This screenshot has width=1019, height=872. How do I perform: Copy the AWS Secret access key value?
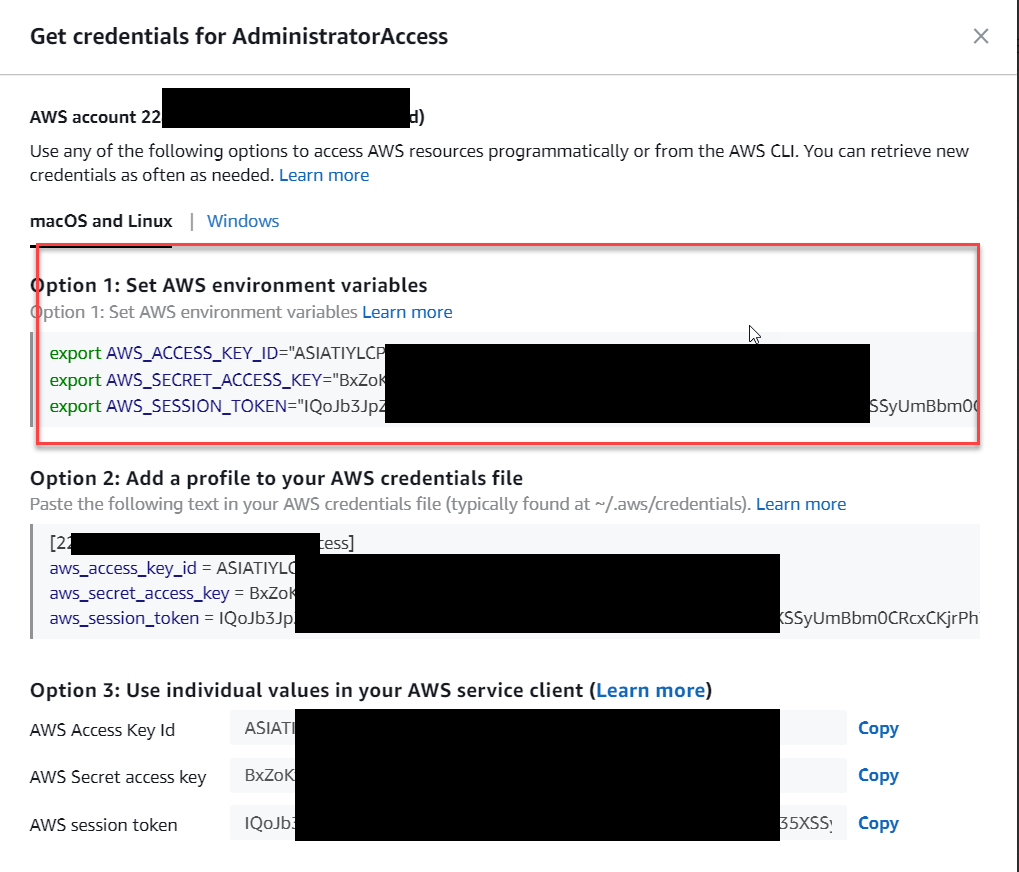point(876,775)
